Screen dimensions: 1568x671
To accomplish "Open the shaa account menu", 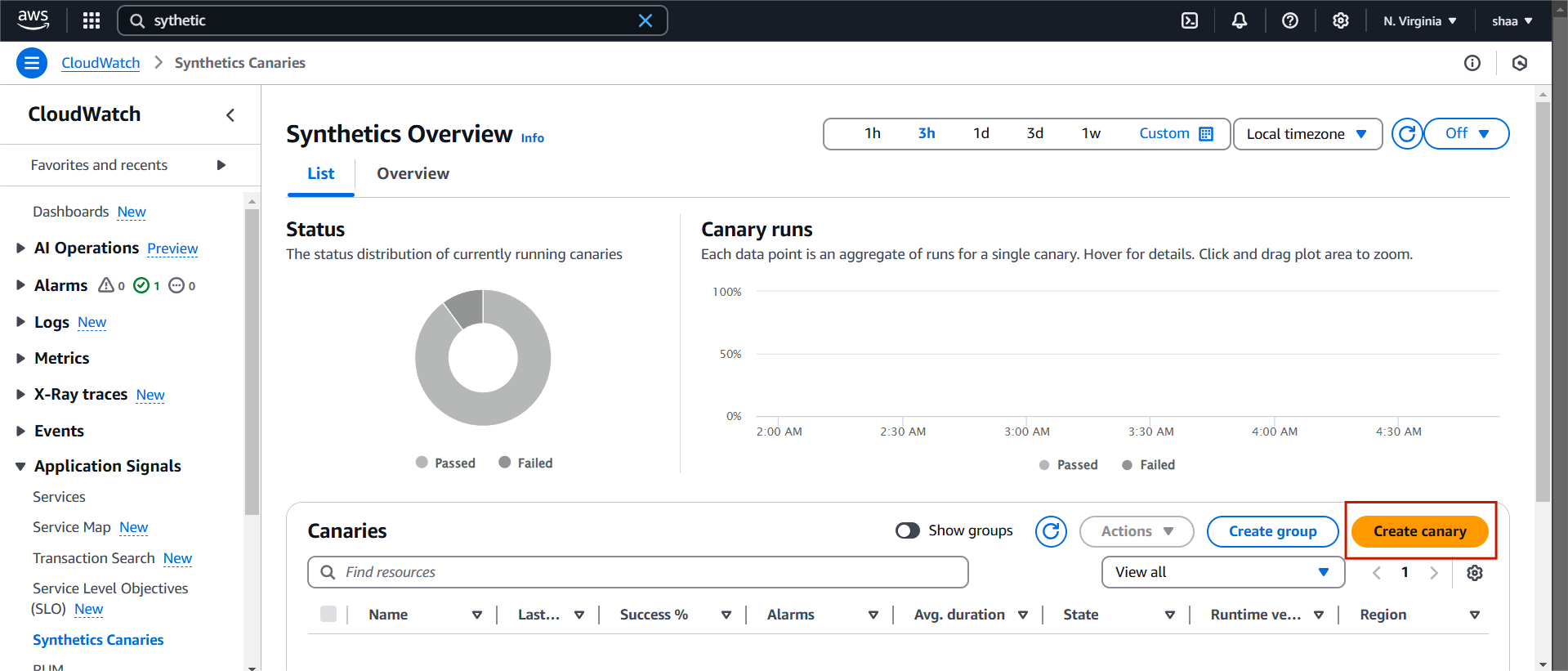I will (1512, 20).
